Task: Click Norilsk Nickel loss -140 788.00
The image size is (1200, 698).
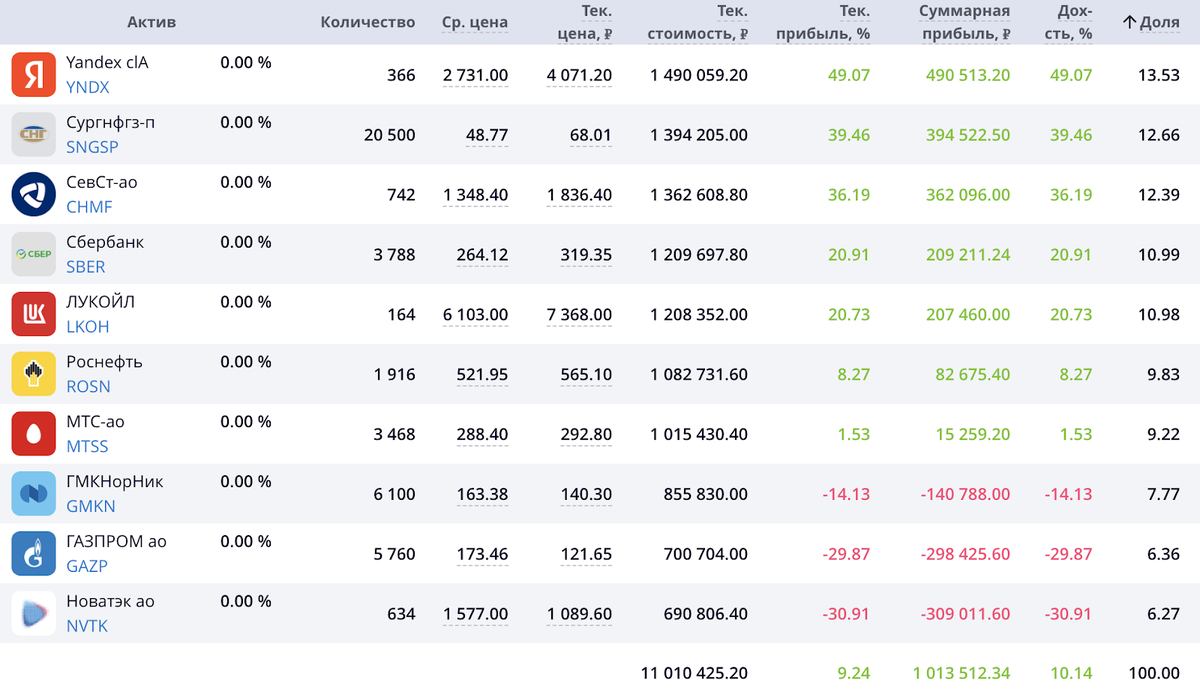Action: pos(965,494)
